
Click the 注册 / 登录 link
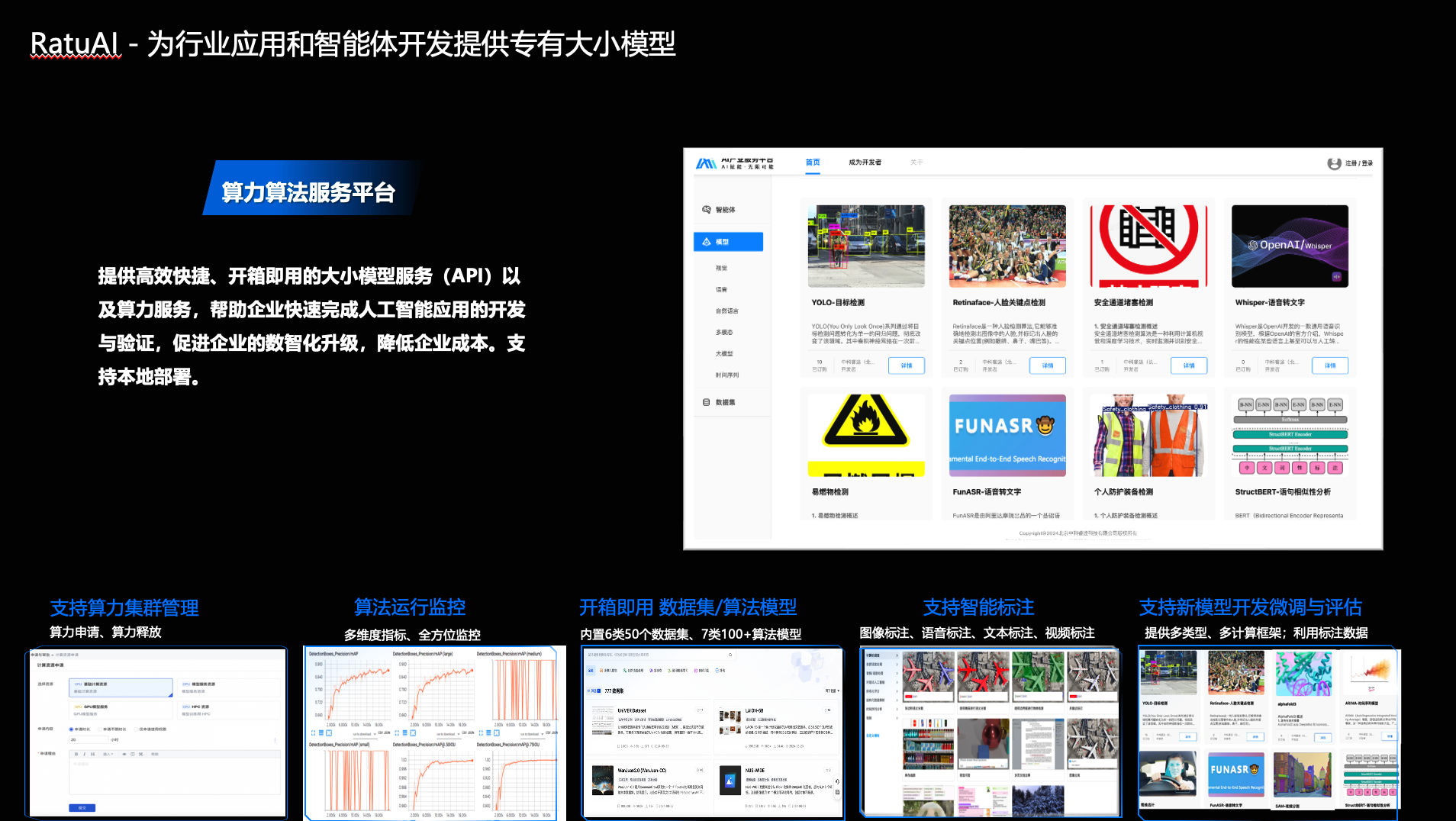(x=1358, y=163)
